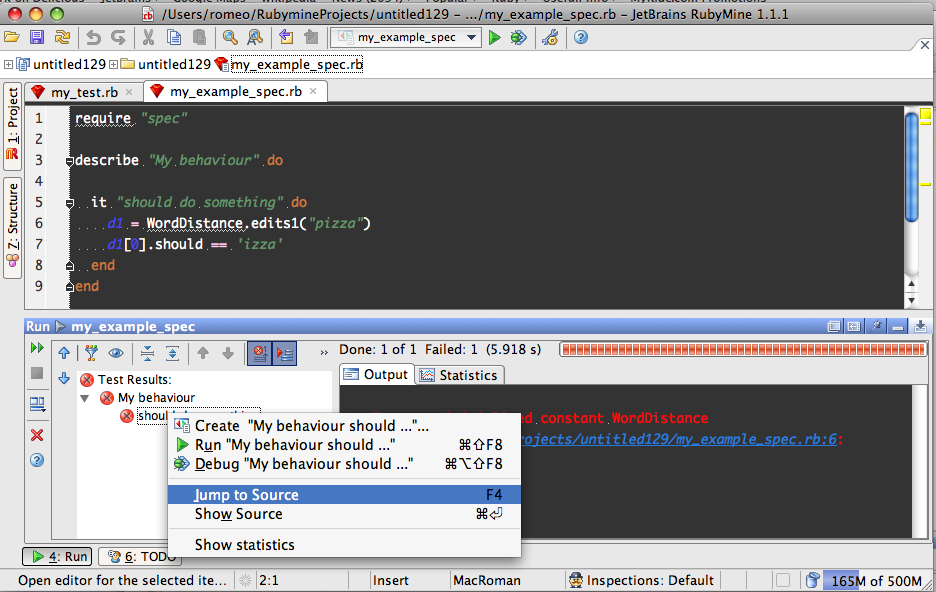This screenshot has height=592, width=936.
Task: Toggle the Hide Passed filter funnel icon
Action: [x=91, y=353]
